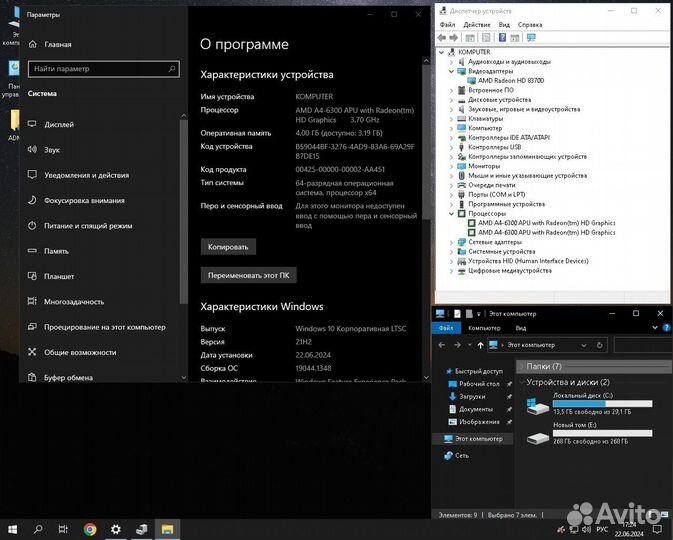This screenshot has height=540, width=673.
Task: Click the forward arrow in Device Manager toolbar
Action: click(x=453, y=38)
